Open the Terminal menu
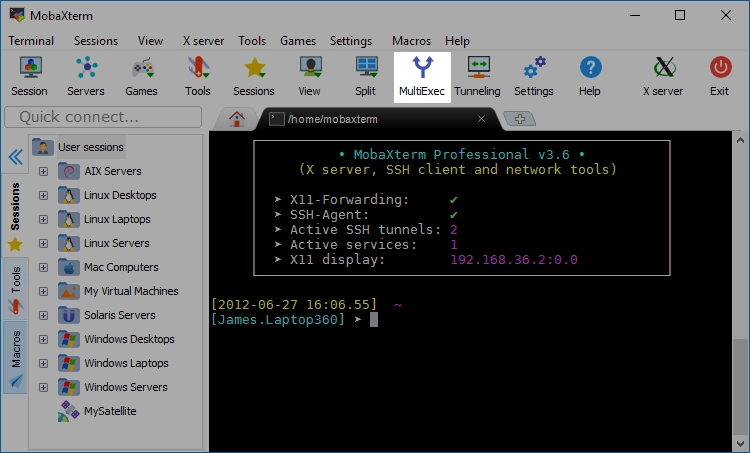The width and height of the screenshot is (750, 453). [x=31, y=41]
